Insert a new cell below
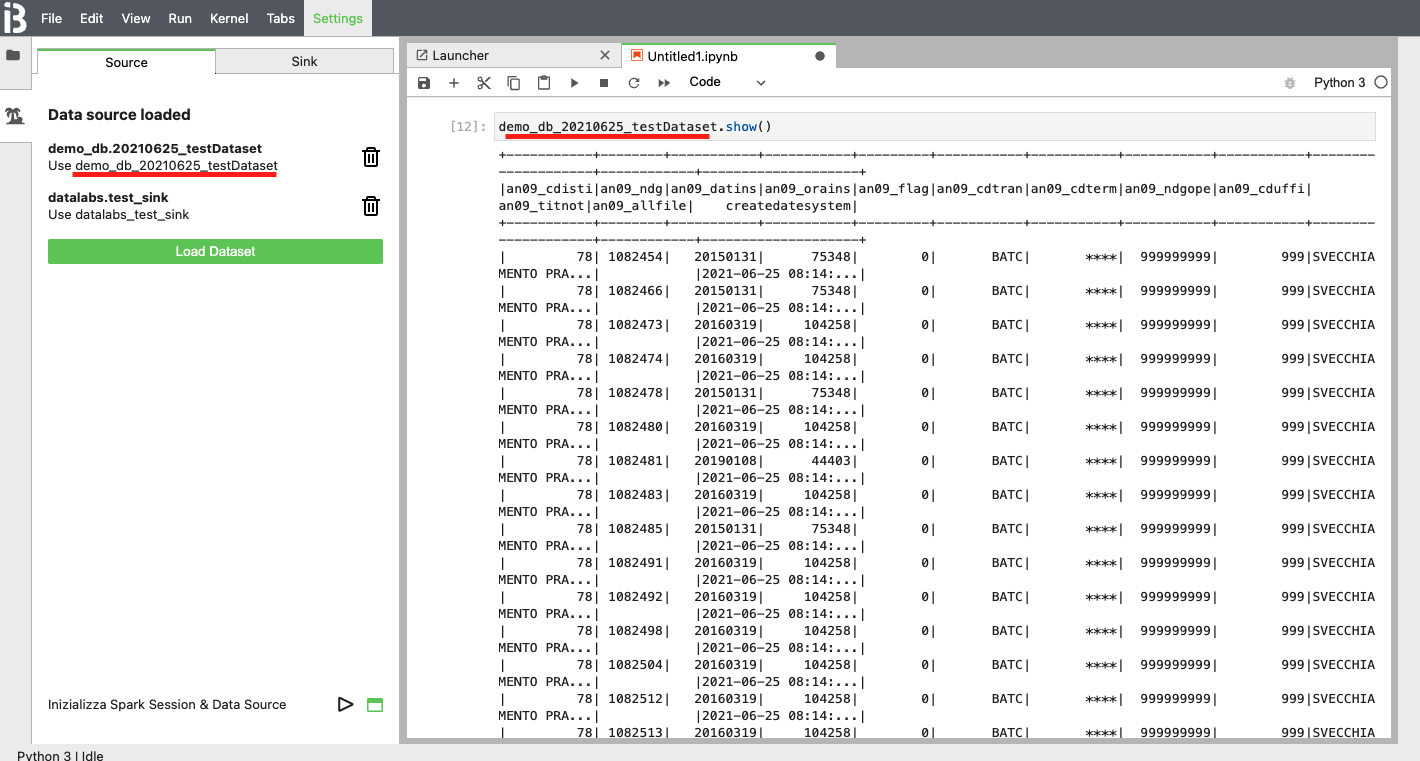 click(454, 83)
